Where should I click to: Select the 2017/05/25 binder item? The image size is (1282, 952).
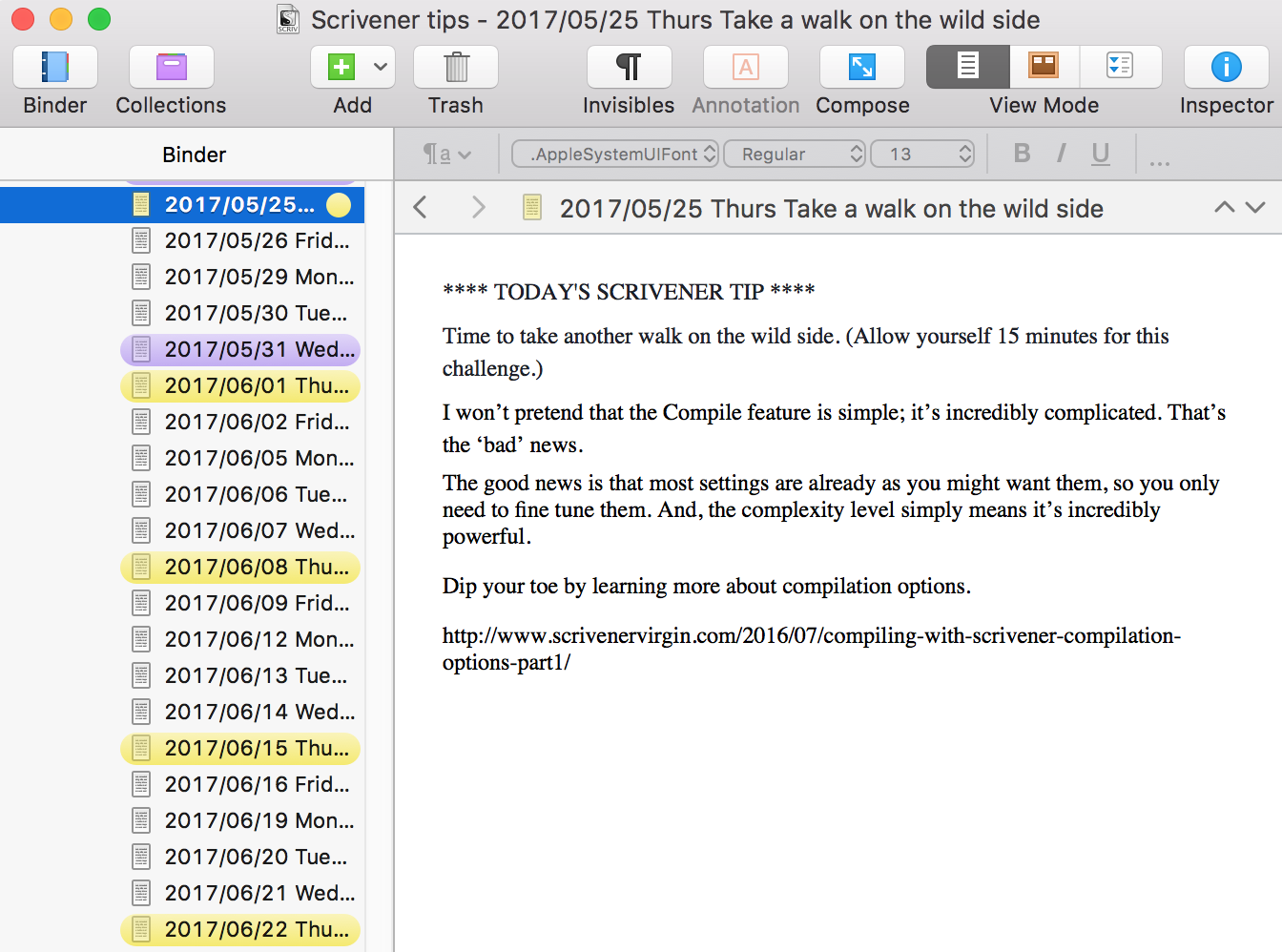pyautogui.click(x=182, y=205)
